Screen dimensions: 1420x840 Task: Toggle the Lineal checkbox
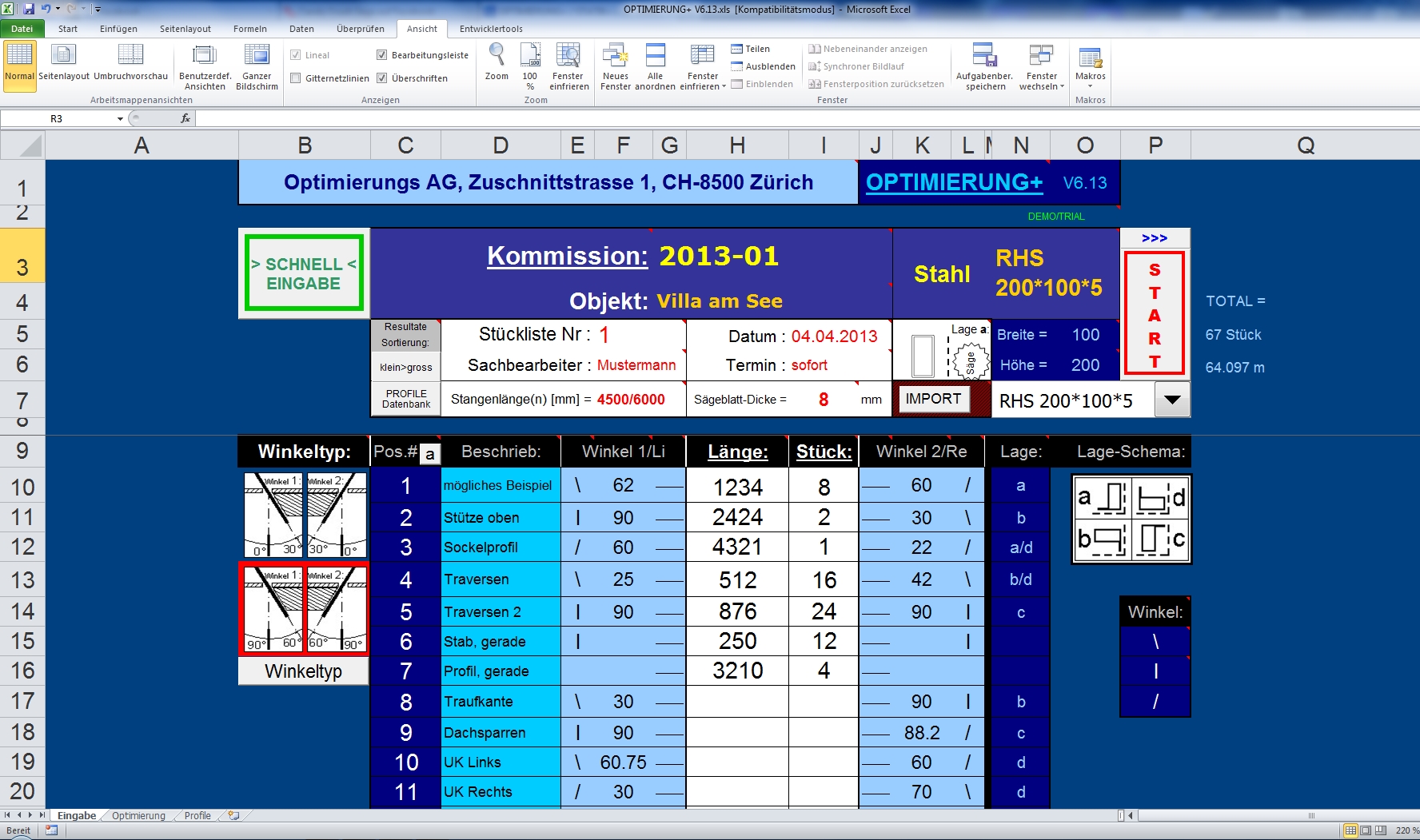coord(296,55)
